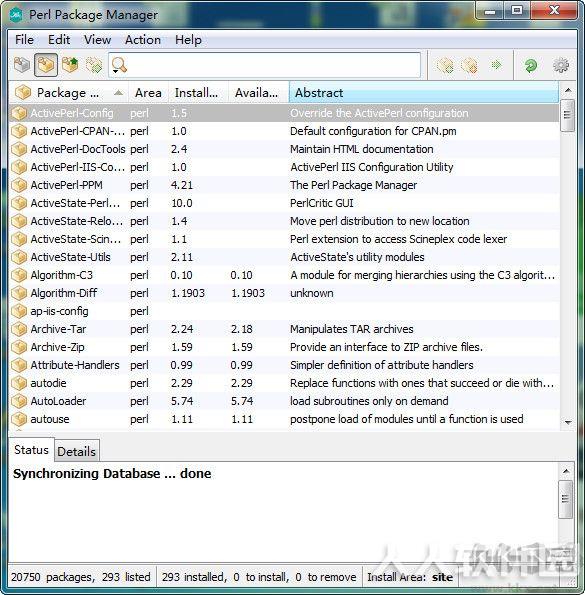Show all packages view icon

coord(22,65)
